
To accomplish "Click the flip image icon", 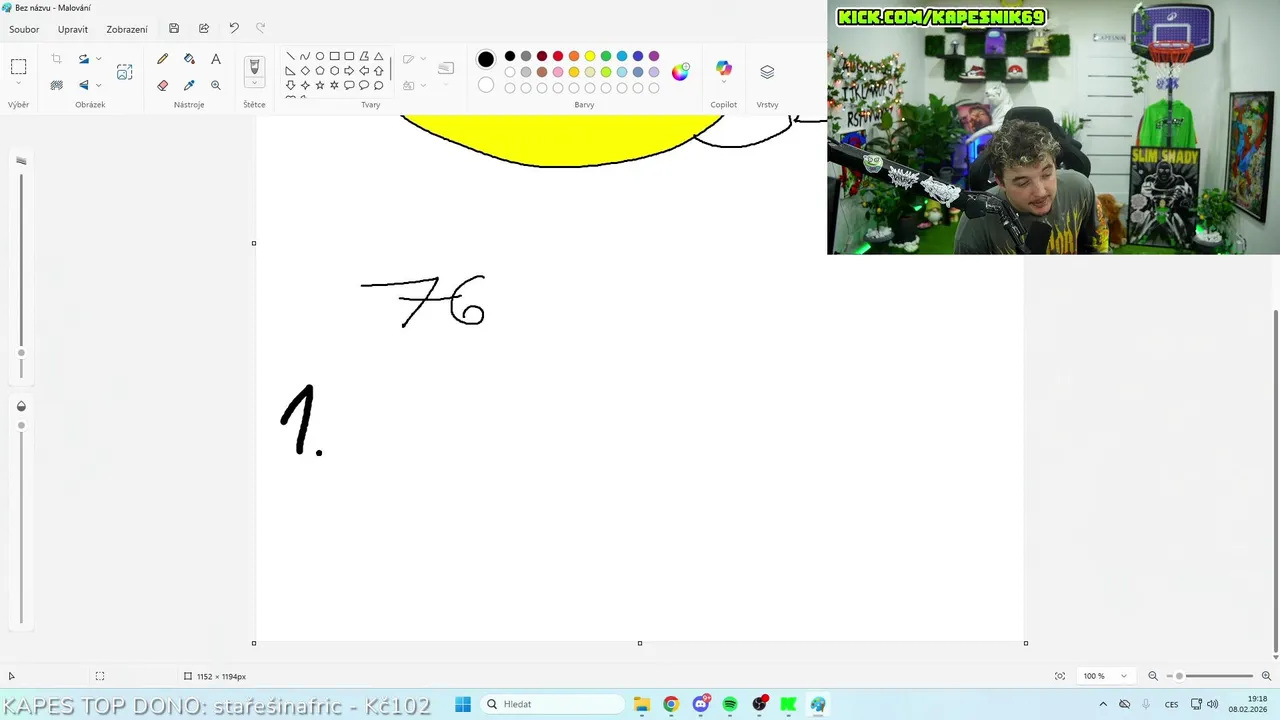I will pyautogui.click(x=84, y=85).
